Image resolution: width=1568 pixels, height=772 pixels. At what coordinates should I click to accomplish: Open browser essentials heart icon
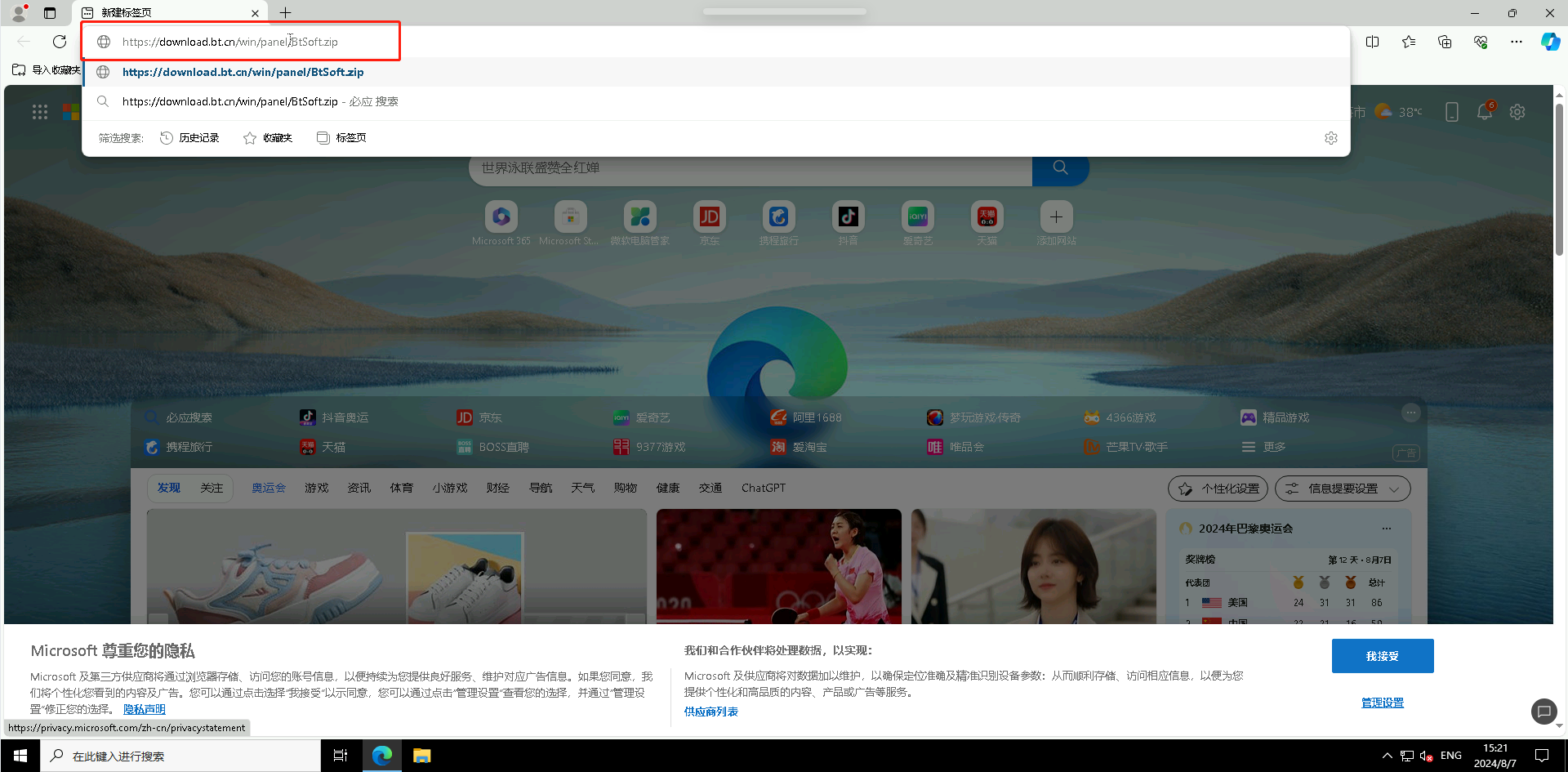click(1481, 42)
